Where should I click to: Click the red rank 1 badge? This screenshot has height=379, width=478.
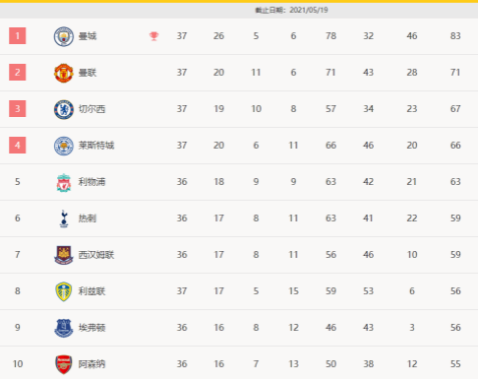click(17, 36)
